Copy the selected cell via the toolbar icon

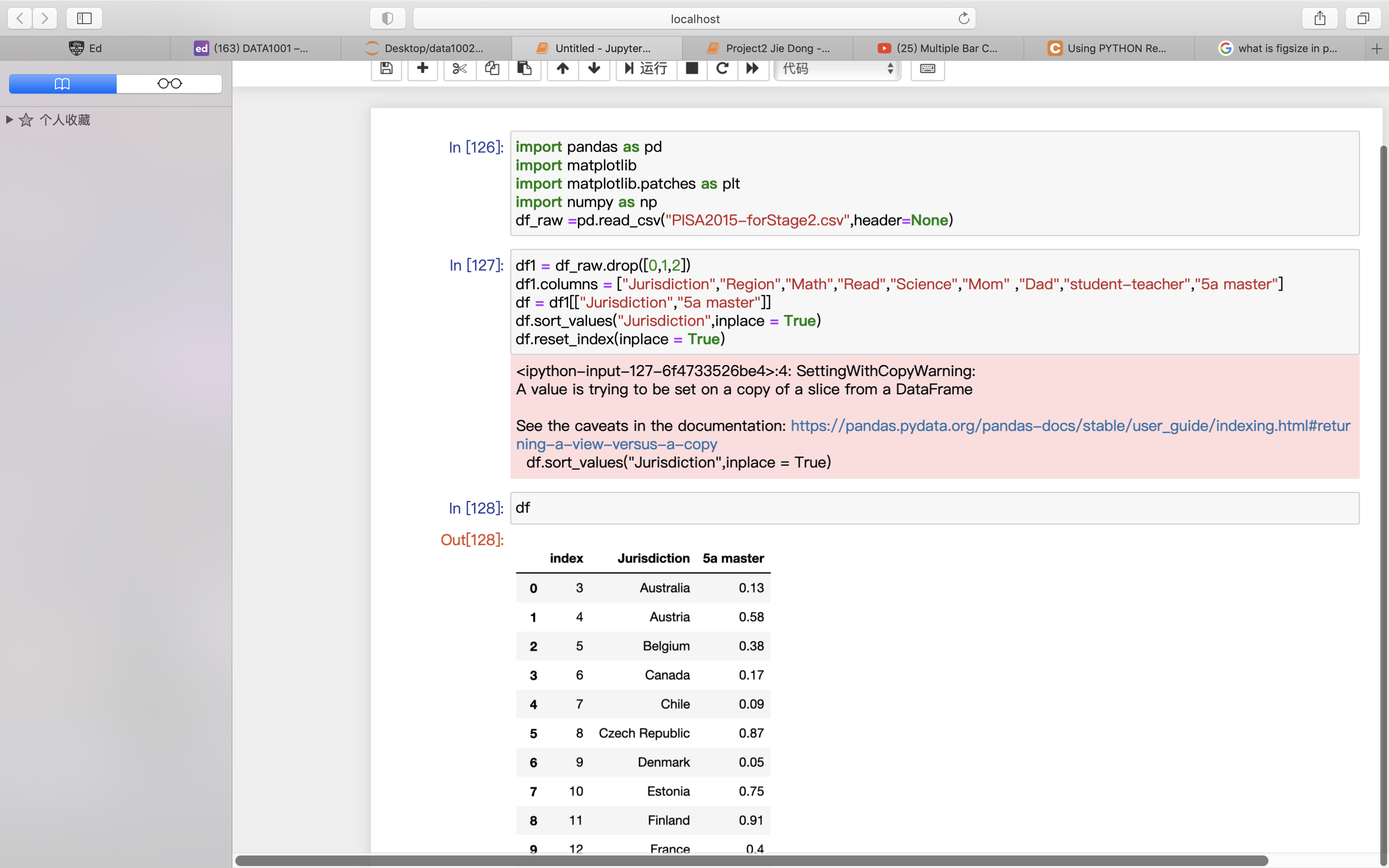point(492,69)
